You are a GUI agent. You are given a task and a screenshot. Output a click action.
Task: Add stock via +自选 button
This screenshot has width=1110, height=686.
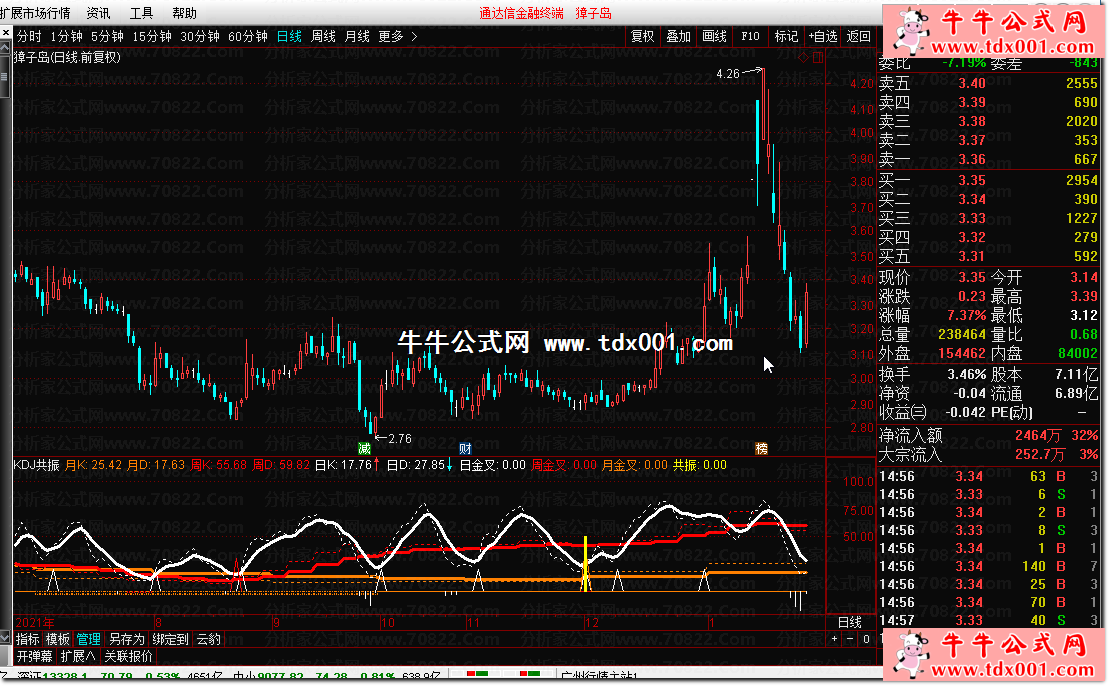(823, 36)
